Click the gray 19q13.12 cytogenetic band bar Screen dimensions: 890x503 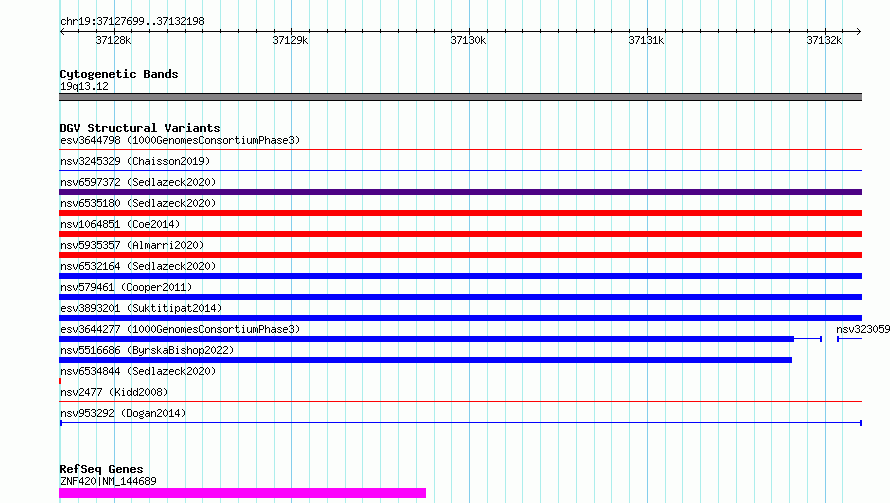(460, 97)
